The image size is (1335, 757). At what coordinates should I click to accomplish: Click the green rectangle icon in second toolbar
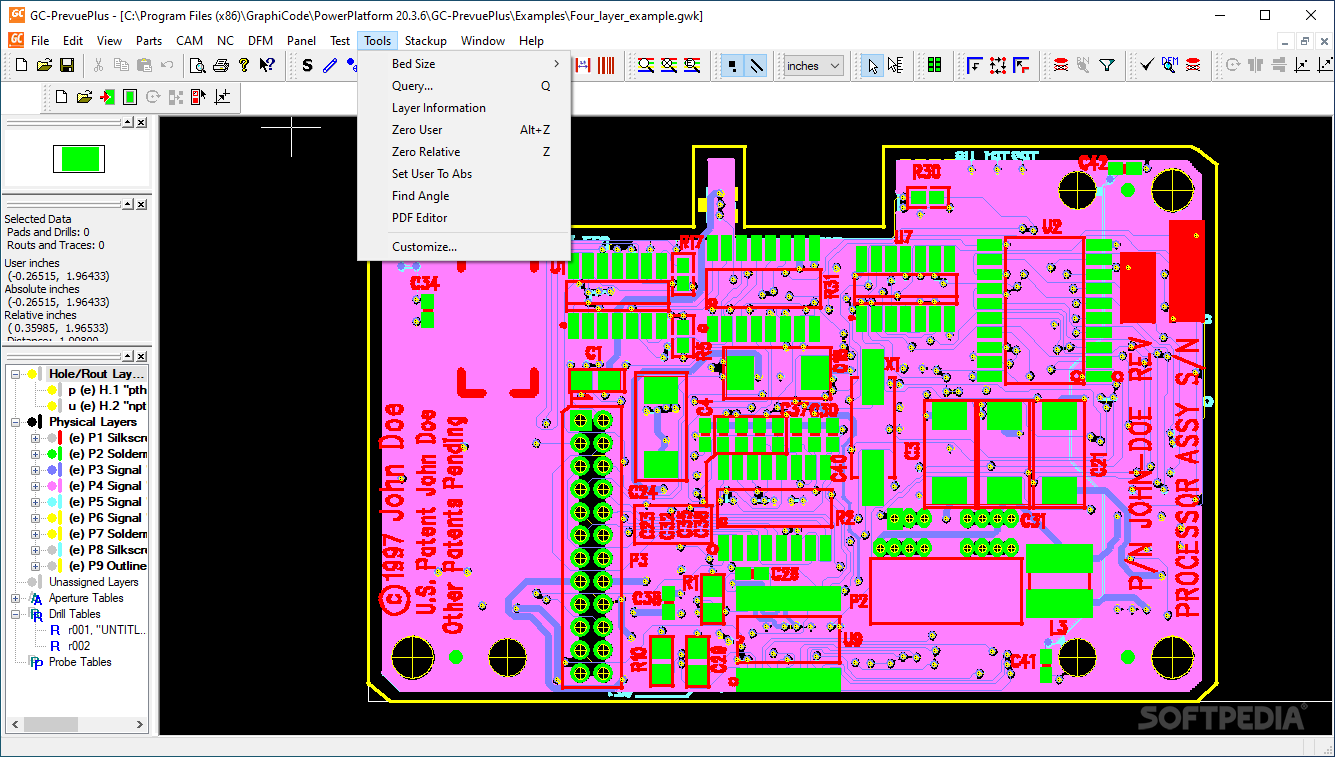click(x=130, y=97)
